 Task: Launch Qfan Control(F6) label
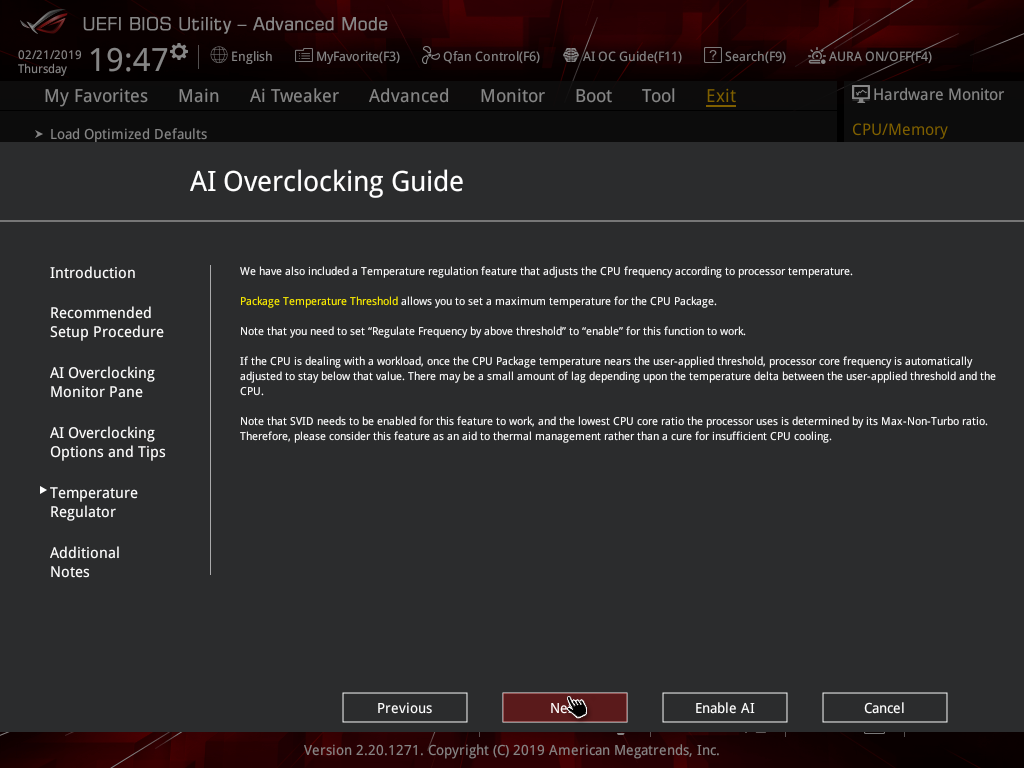491,57
